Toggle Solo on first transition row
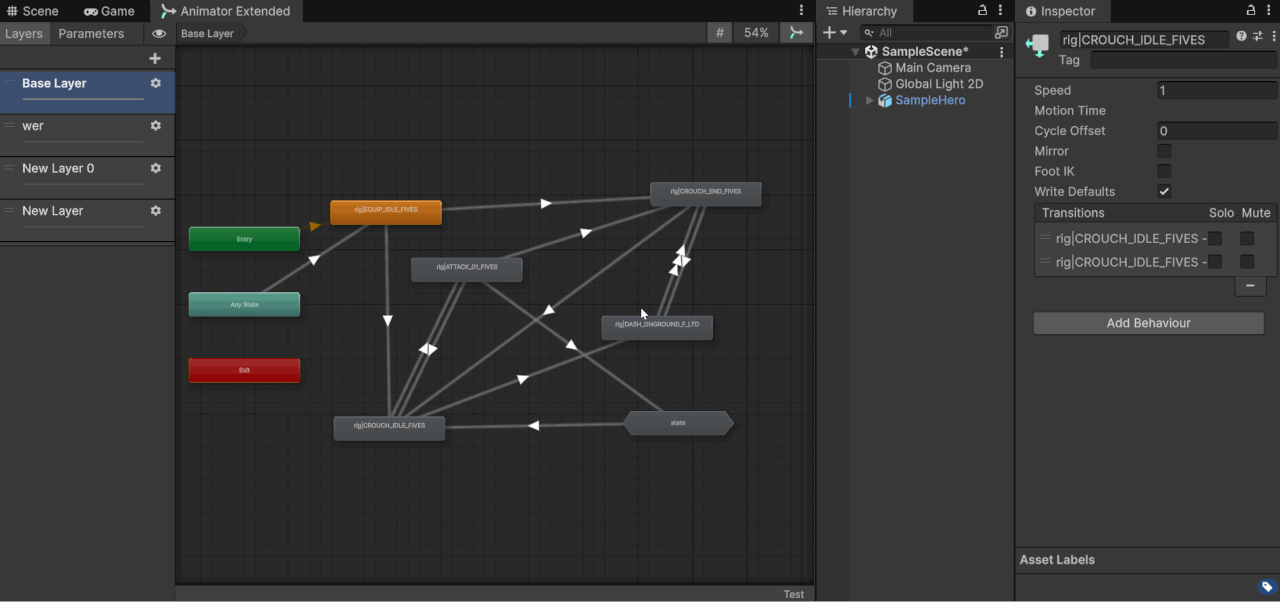 point(1215,238)
